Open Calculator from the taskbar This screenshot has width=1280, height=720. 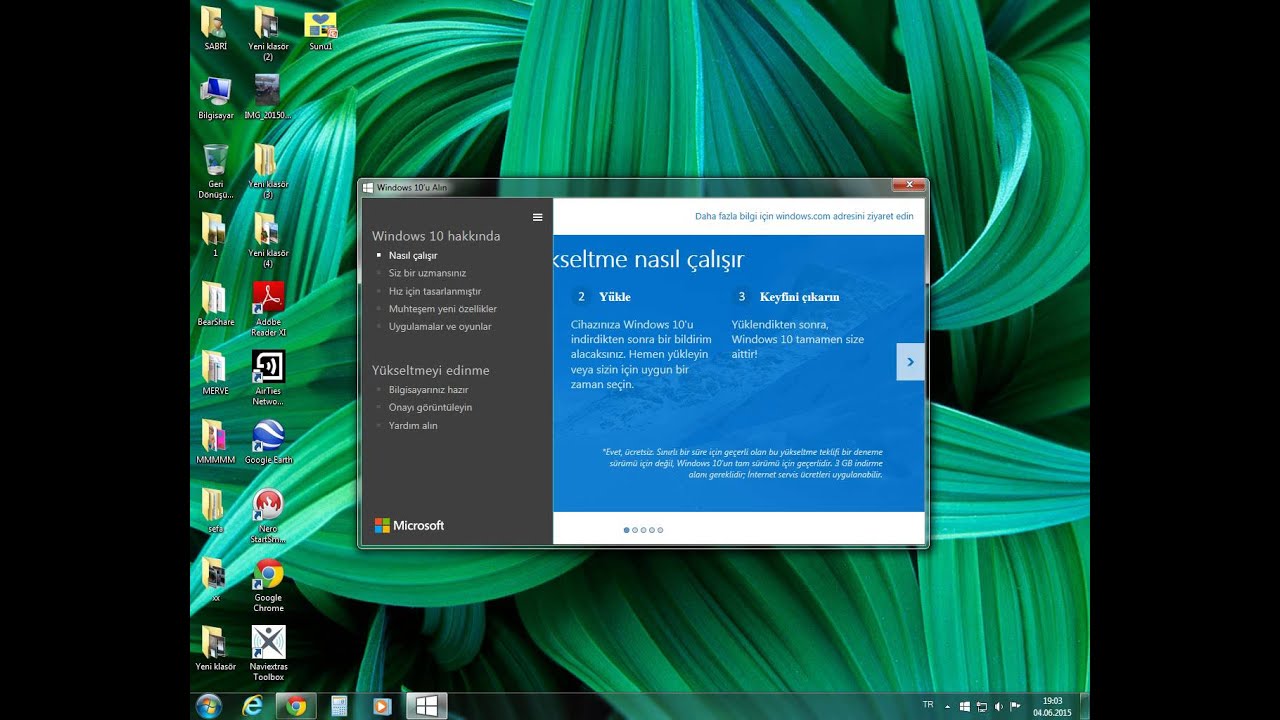pos(339,706)
